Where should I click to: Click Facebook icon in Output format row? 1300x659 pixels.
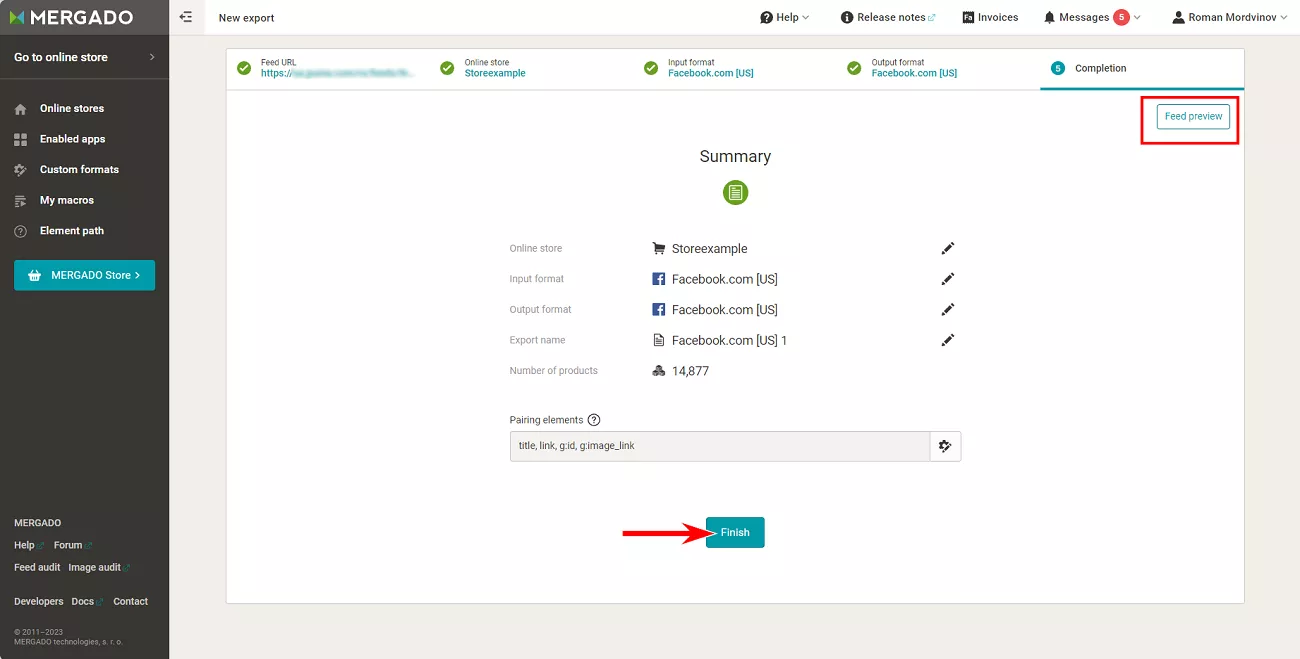[658, 310]
